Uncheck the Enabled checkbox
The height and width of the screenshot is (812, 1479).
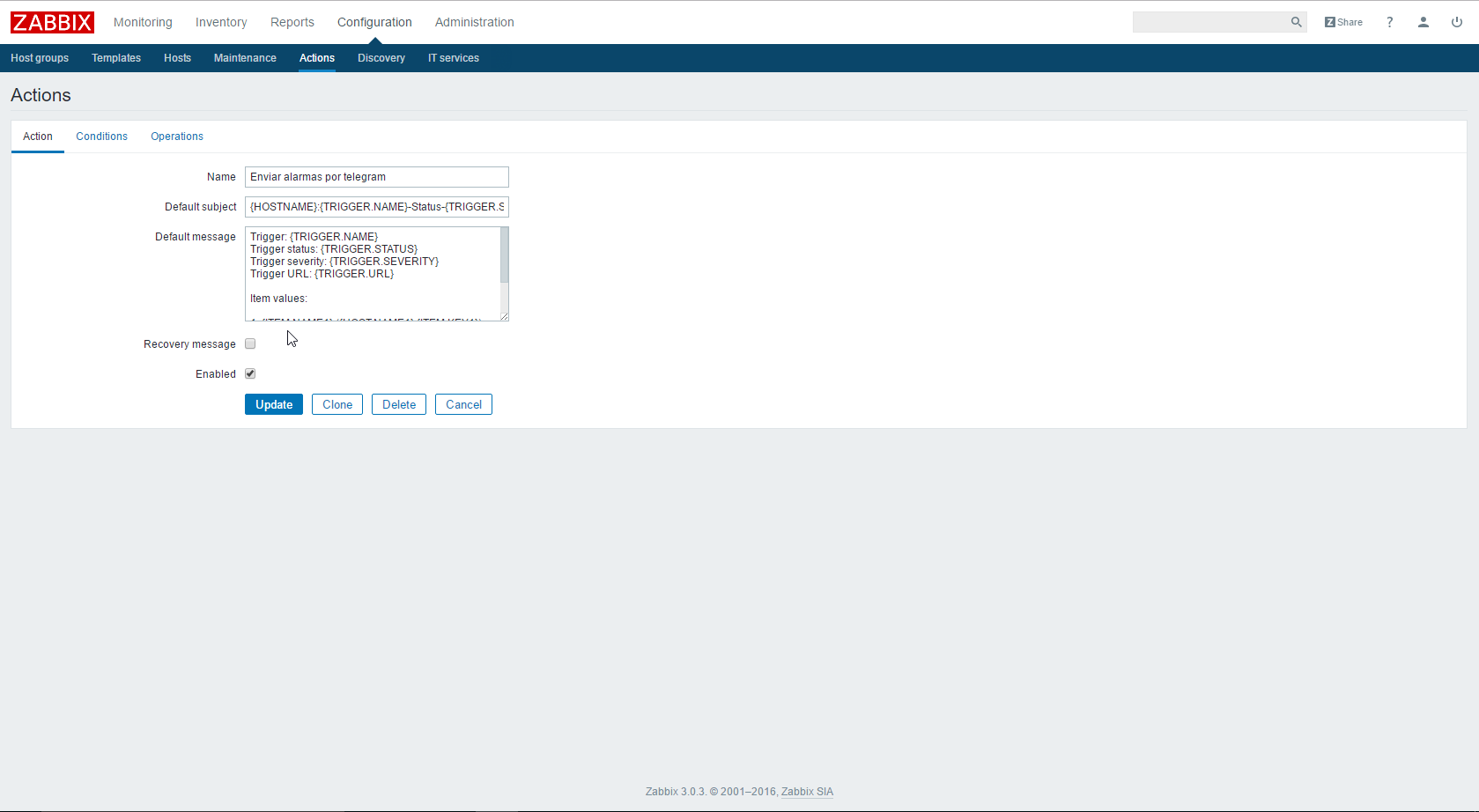250,374
